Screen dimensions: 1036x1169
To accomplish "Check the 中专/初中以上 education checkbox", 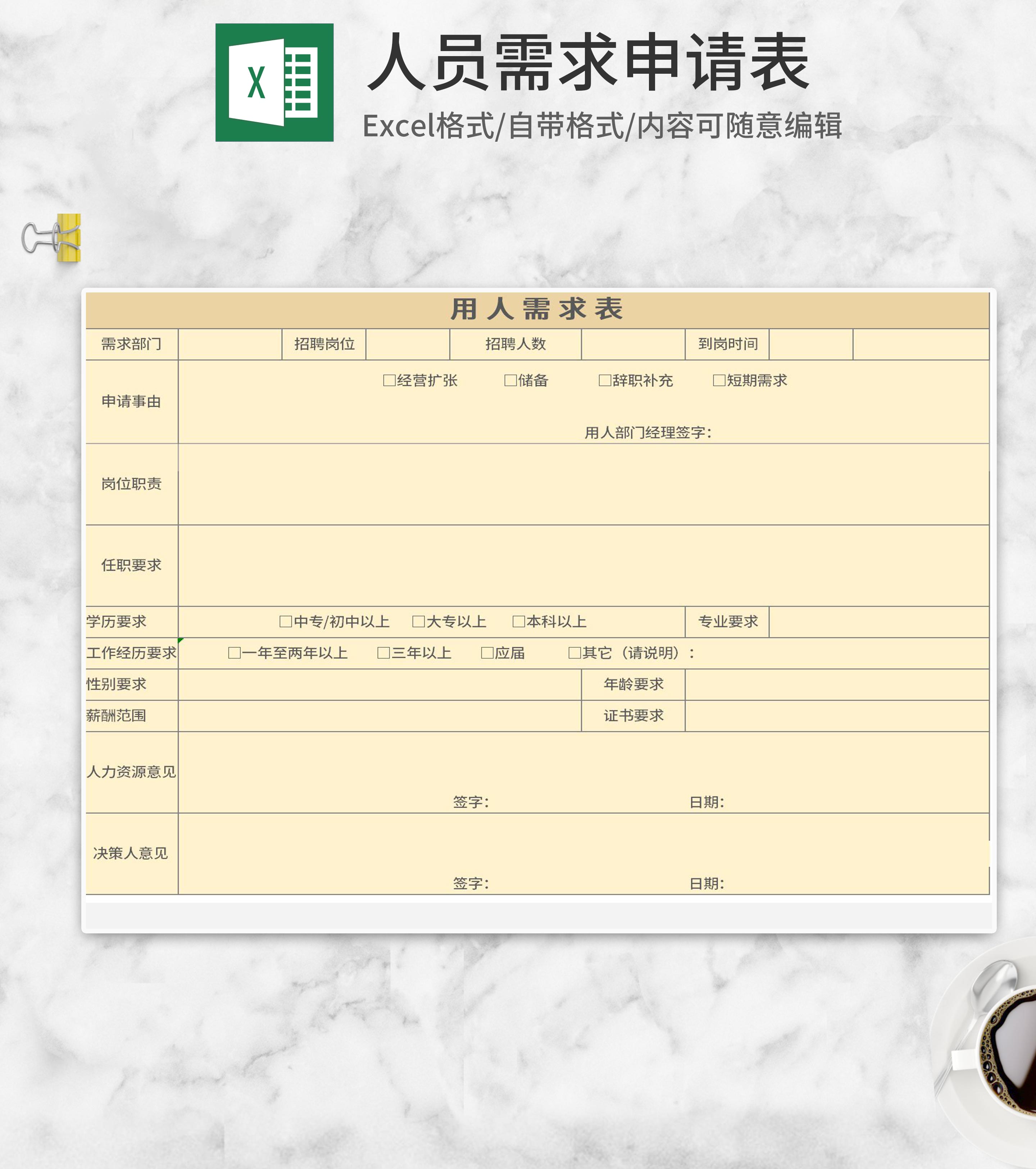I will point(284,621).
